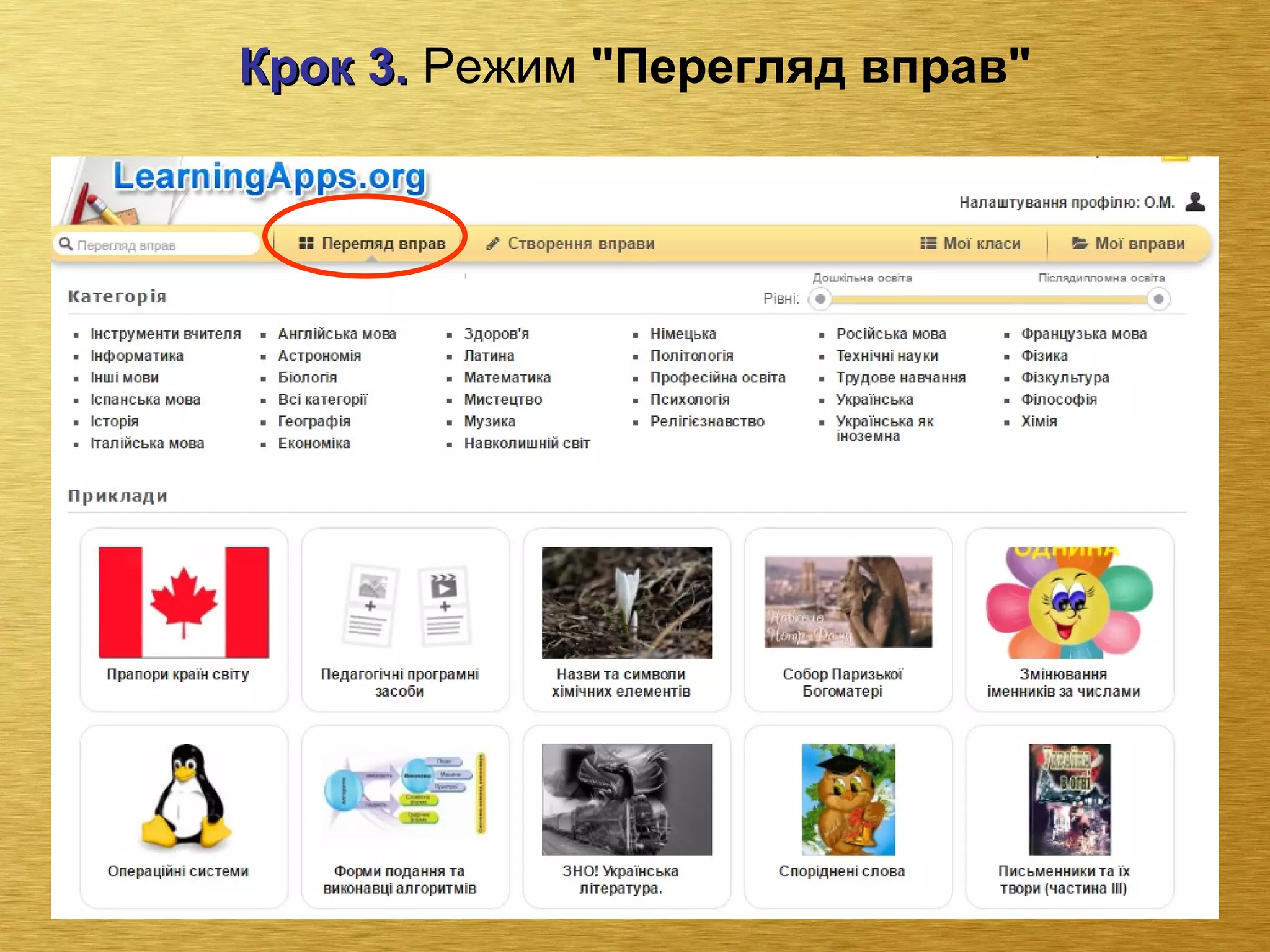Image resolution: width=1270 pixels, height=952 pixels.
Task: Click the grid icon beside Перегляд вправ
Action: (x=306, y=243)
